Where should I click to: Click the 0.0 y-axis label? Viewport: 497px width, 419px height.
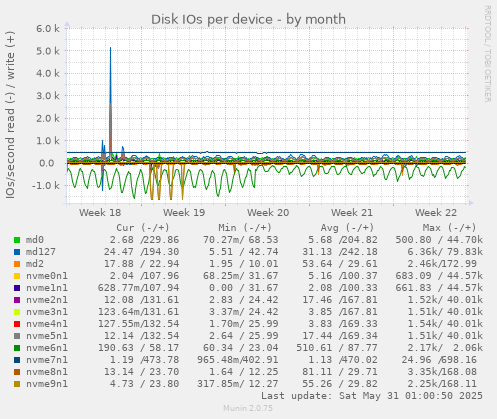(x=47, y=163)
